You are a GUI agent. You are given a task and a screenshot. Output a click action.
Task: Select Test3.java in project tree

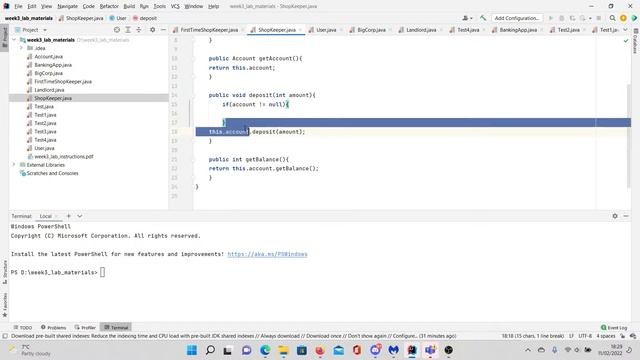tap(45, 131)
